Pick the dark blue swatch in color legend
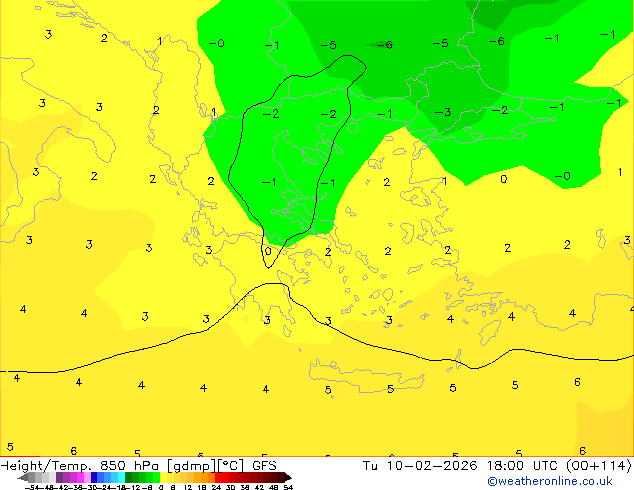634x490 pixels. [94, 477]
